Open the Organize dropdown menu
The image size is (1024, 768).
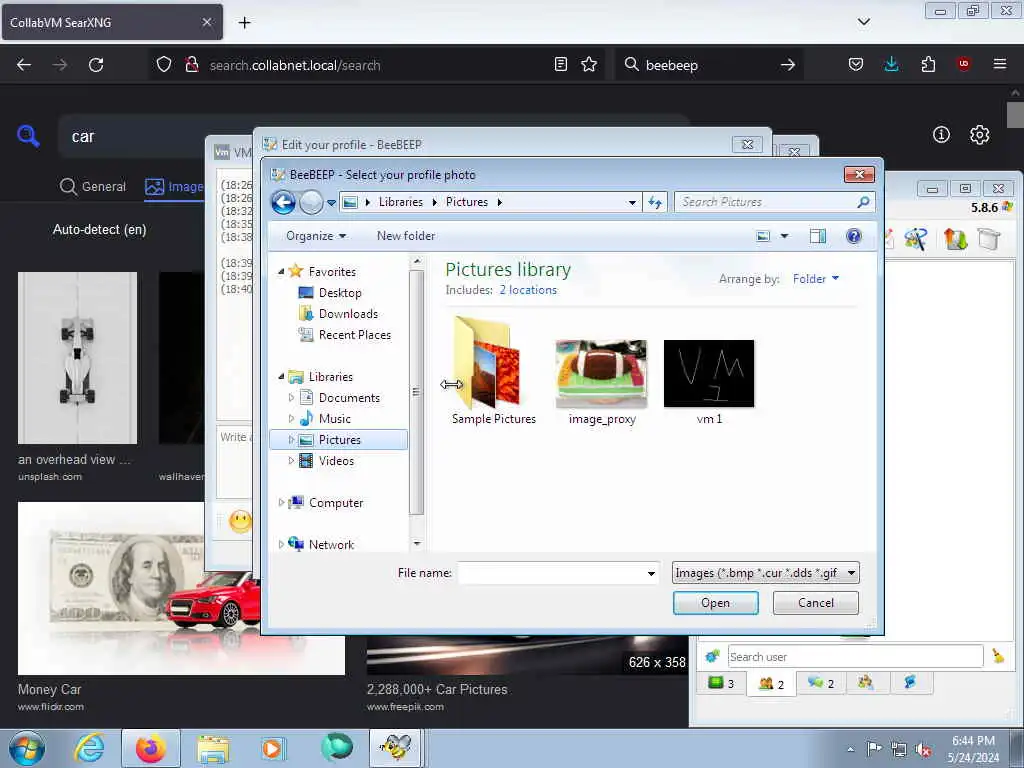point(316,236)
